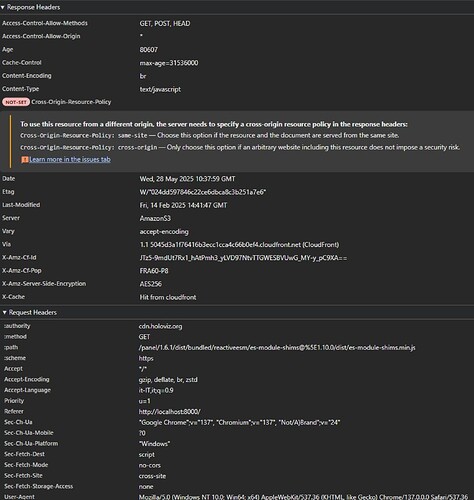Click the cdn.holoviz.org authority value
Screen dimensions: 474x500
click(160, 326)
